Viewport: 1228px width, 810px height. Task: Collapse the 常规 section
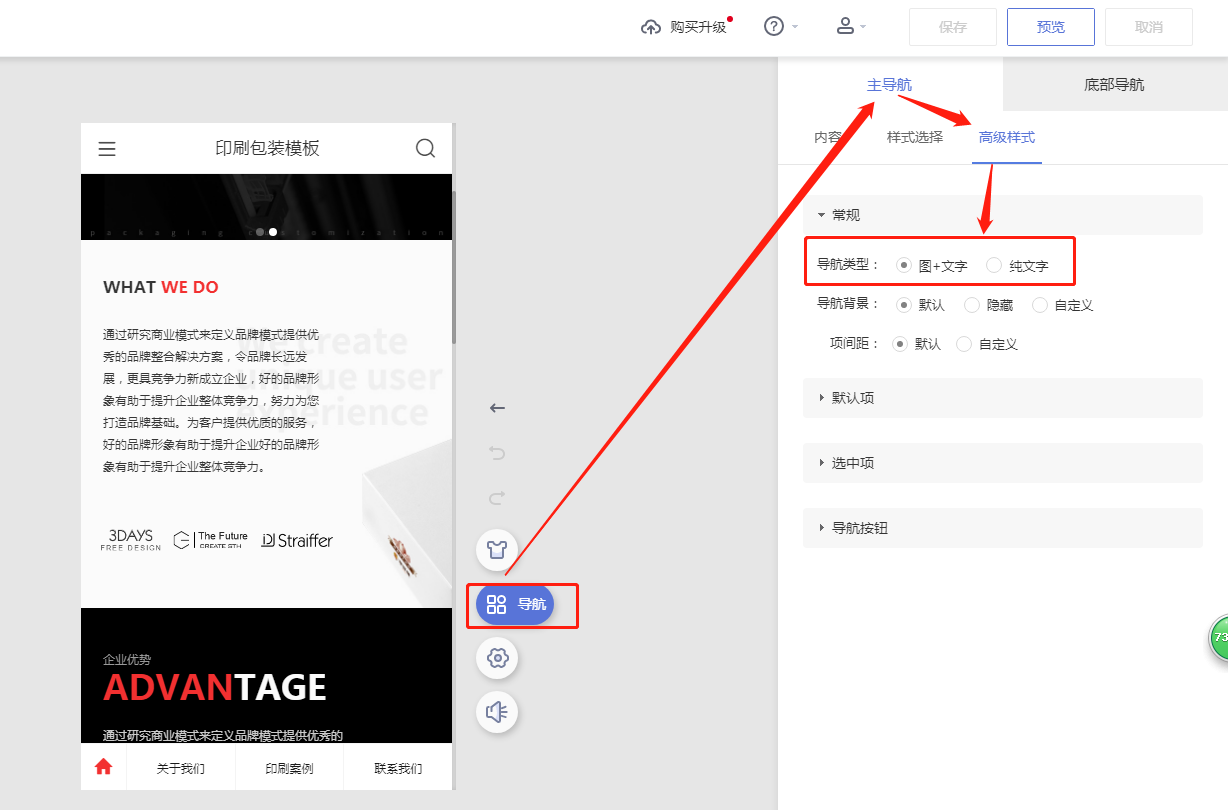[x=1003, y=215]
